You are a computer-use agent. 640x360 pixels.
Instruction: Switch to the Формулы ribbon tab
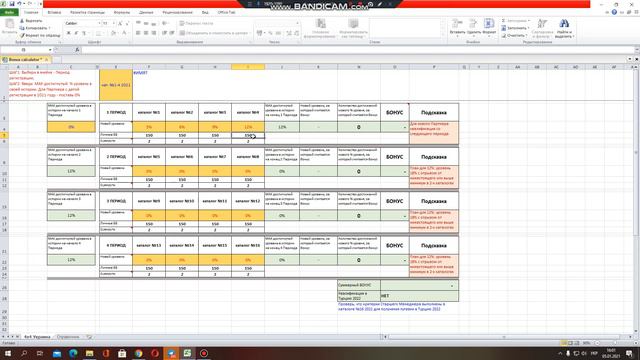[122, 12]
